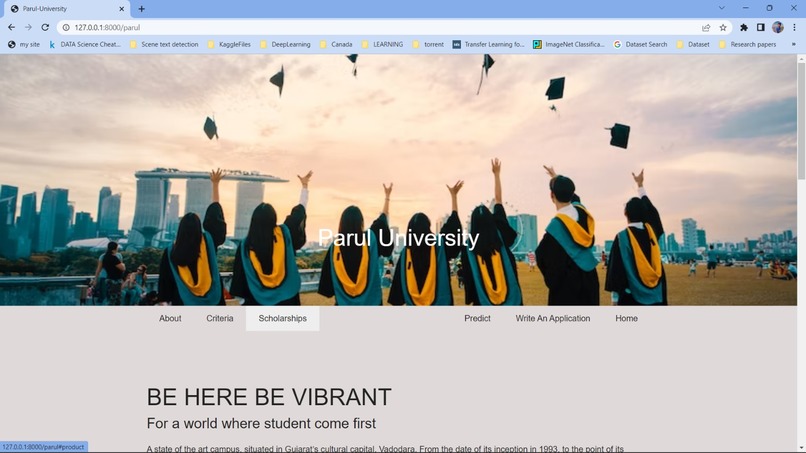
Task: Toggle the browser side panel icon
Action: [760, 28]
